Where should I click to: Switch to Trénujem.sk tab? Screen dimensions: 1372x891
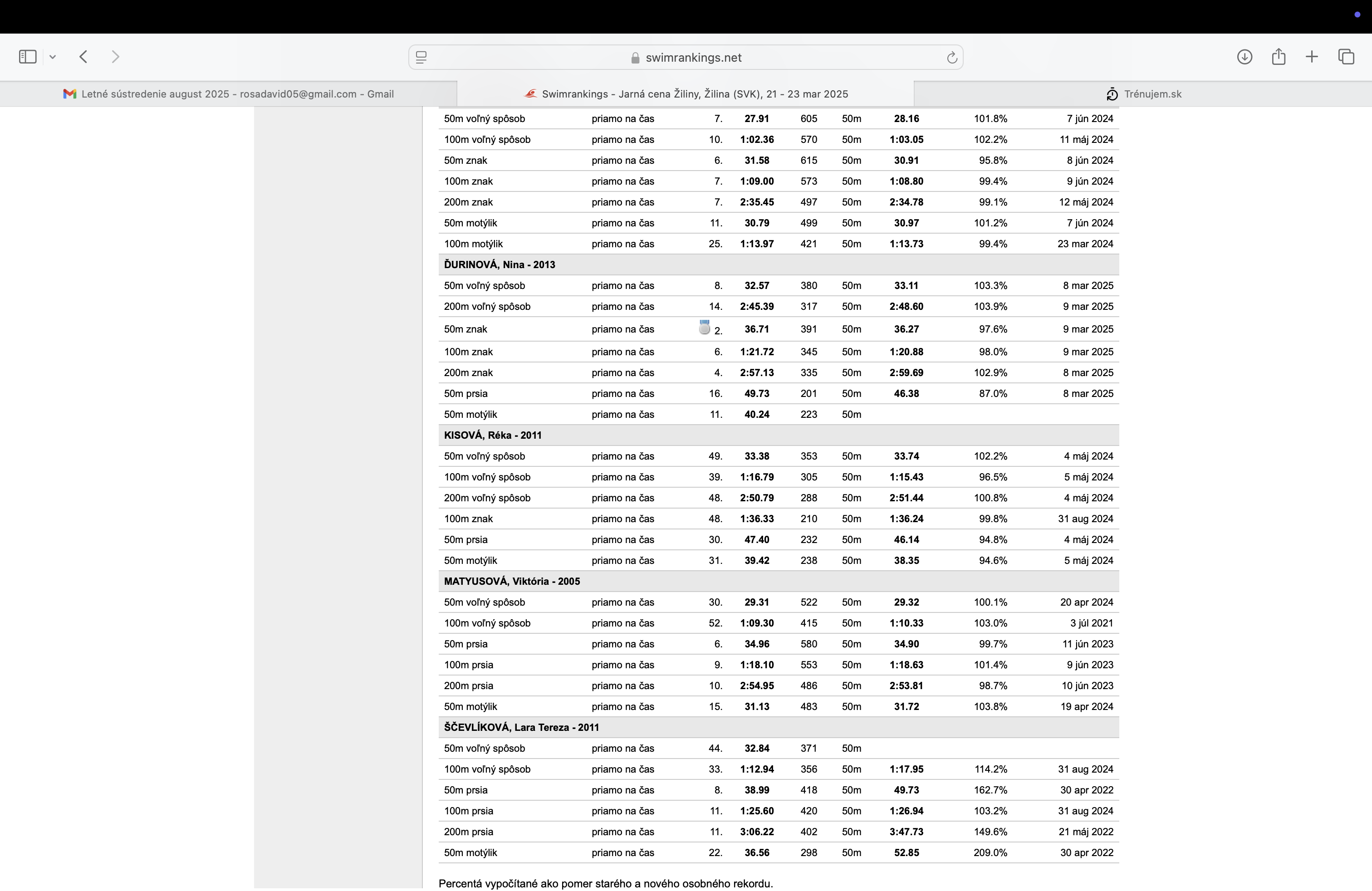(1143, 94)
